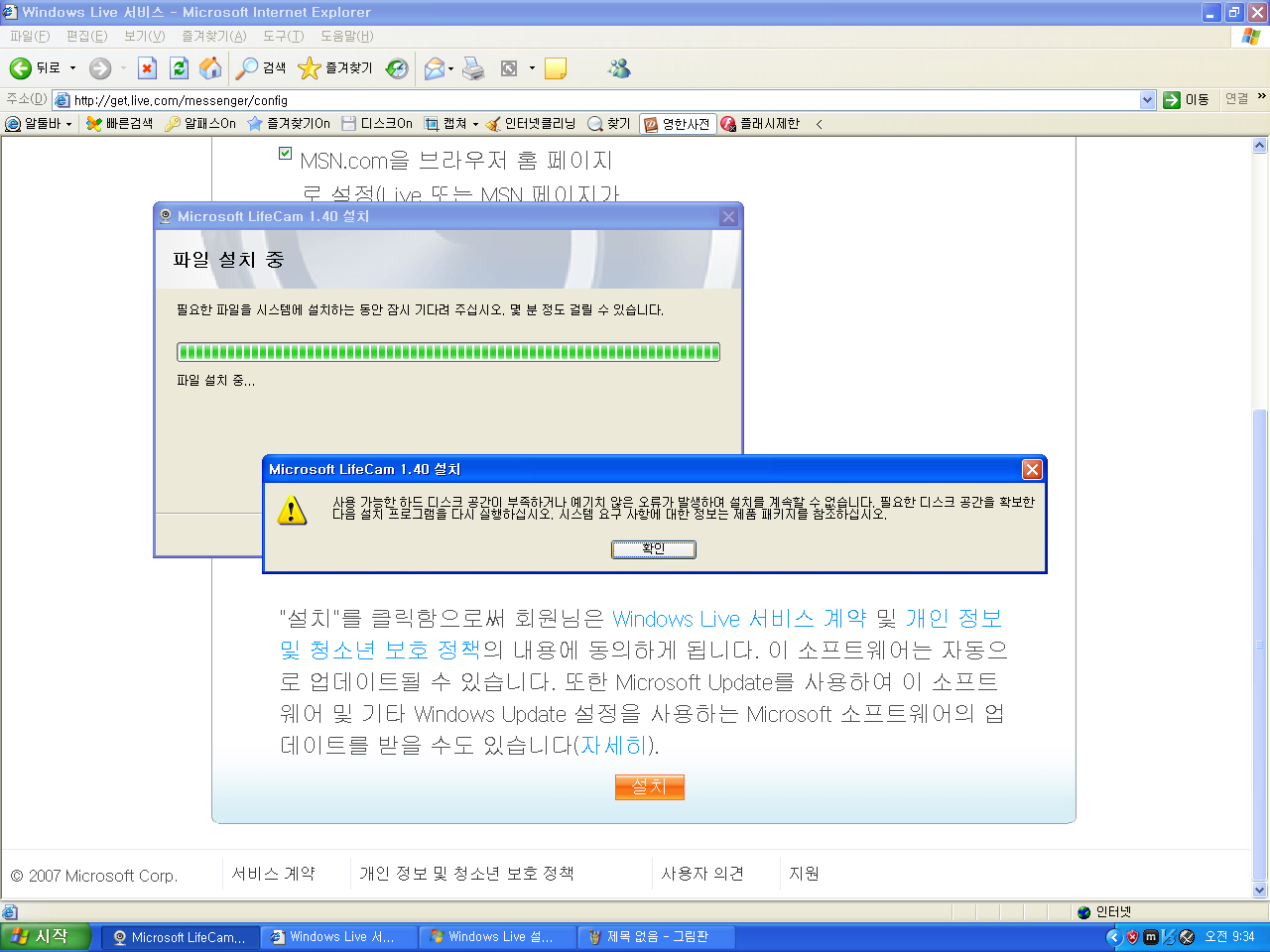Toggle the 영한사전 dictionary button
This screenshot has height=952, width=1270.
pos(677,123)
